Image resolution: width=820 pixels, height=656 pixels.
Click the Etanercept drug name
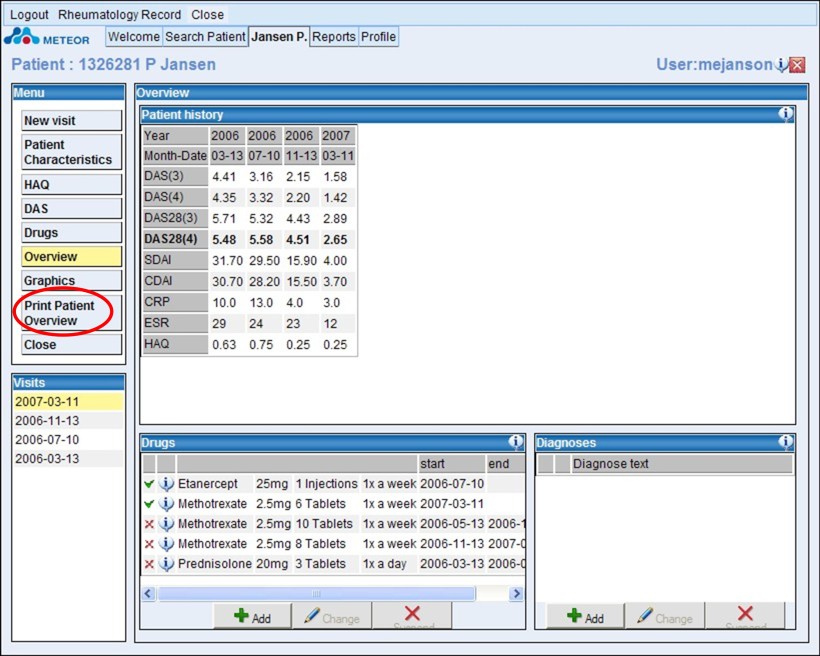pyautogui.click(x=208, y=484)
